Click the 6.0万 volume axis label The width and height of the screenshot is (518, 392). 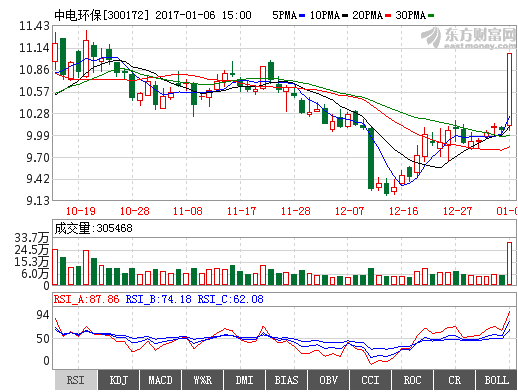pyautogui.click(x=35, y=274)
